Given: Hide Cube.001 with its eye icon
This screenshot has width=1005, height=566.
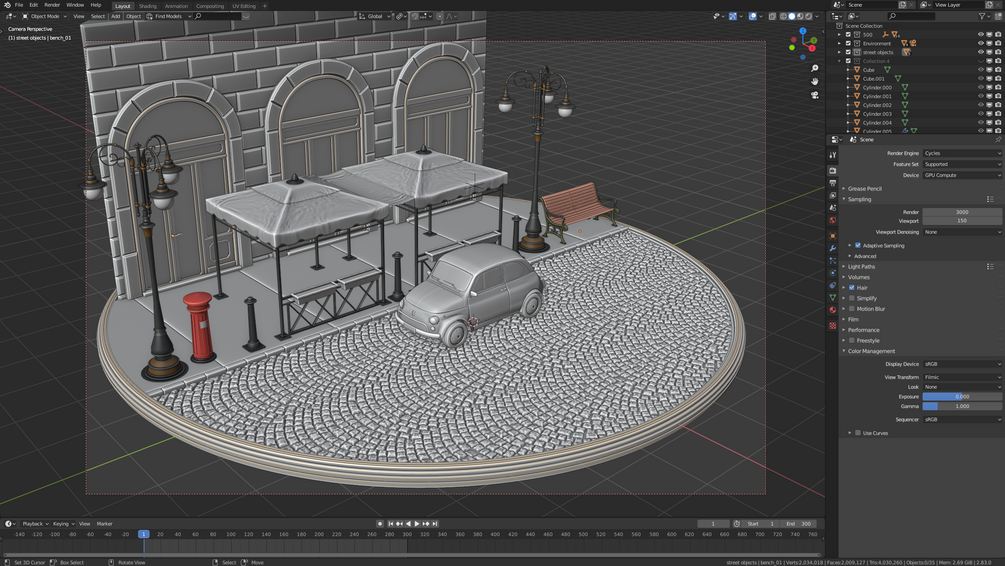Looking at the screenshot, I should [x=981, y=78].
